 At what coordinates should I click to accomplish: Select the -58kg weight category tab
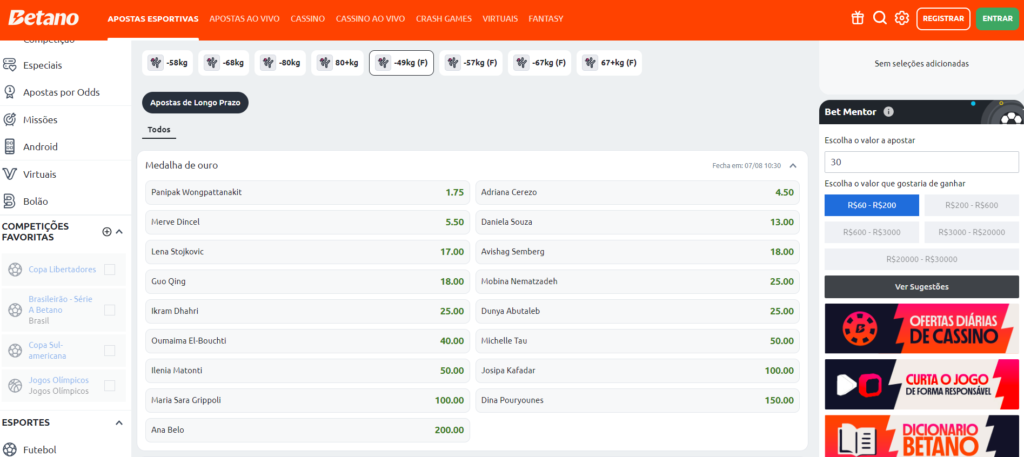[x=168, y=63]
